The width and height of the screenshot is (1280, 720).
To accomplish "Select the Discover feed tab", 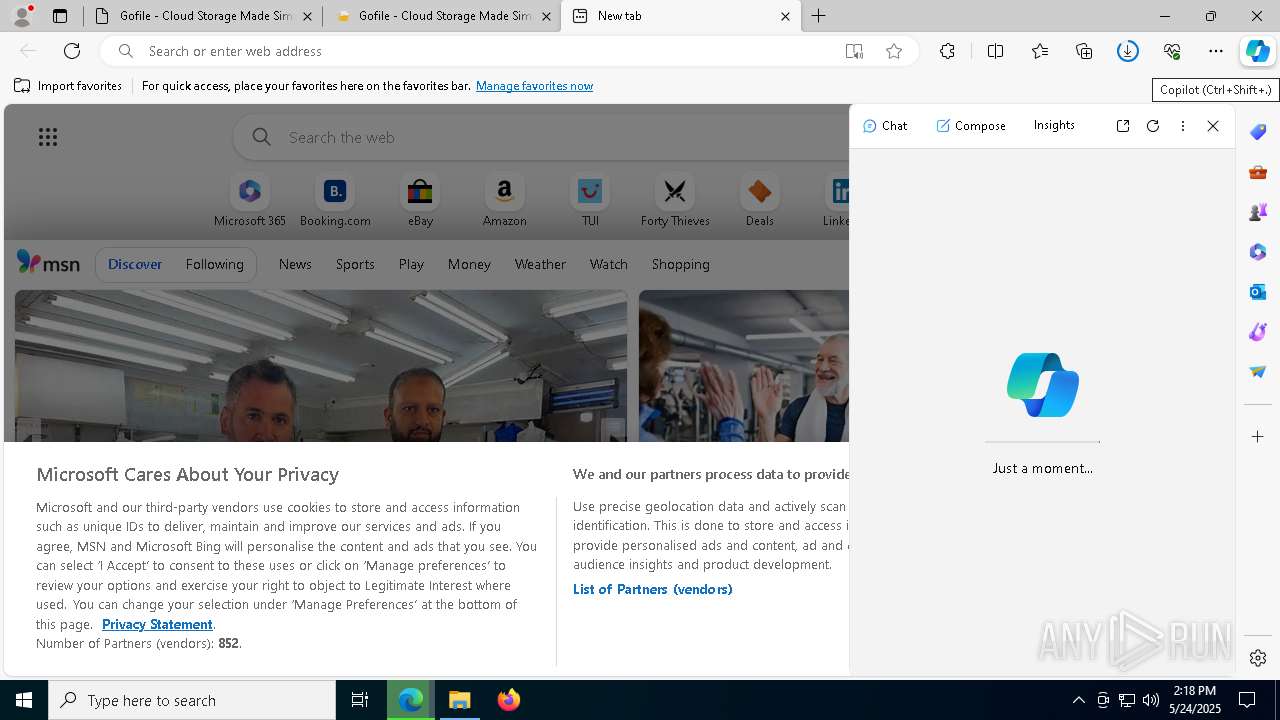I will [135, 264].
